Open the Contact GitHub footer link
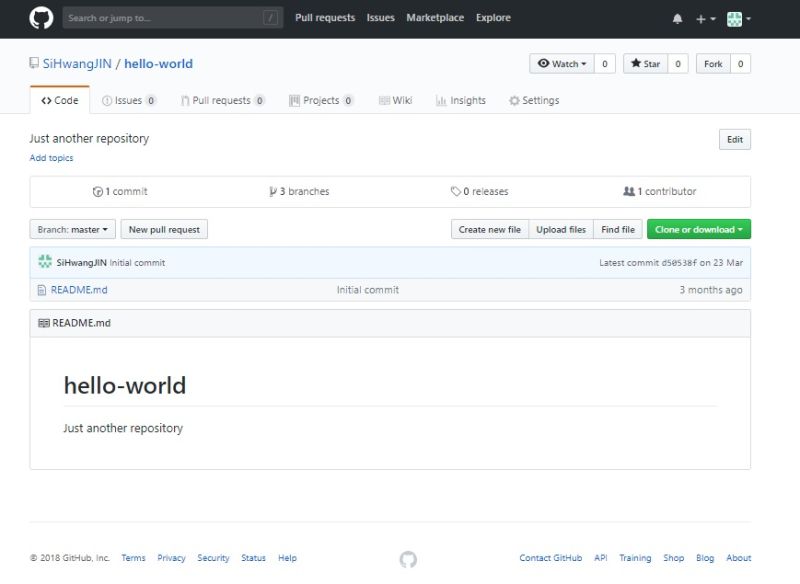Viewport: 800px width, 584px height. pyautogui.click(x=551, y=558)
